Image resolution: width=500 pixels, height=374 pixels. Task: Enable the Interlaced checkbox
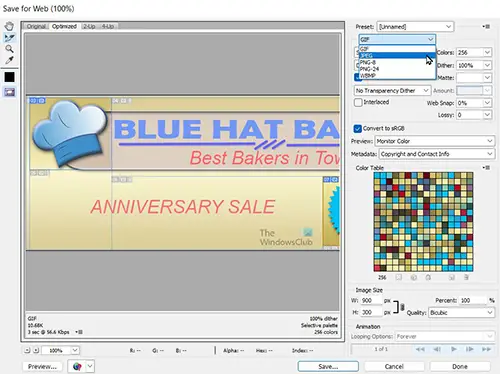[358, 102]
